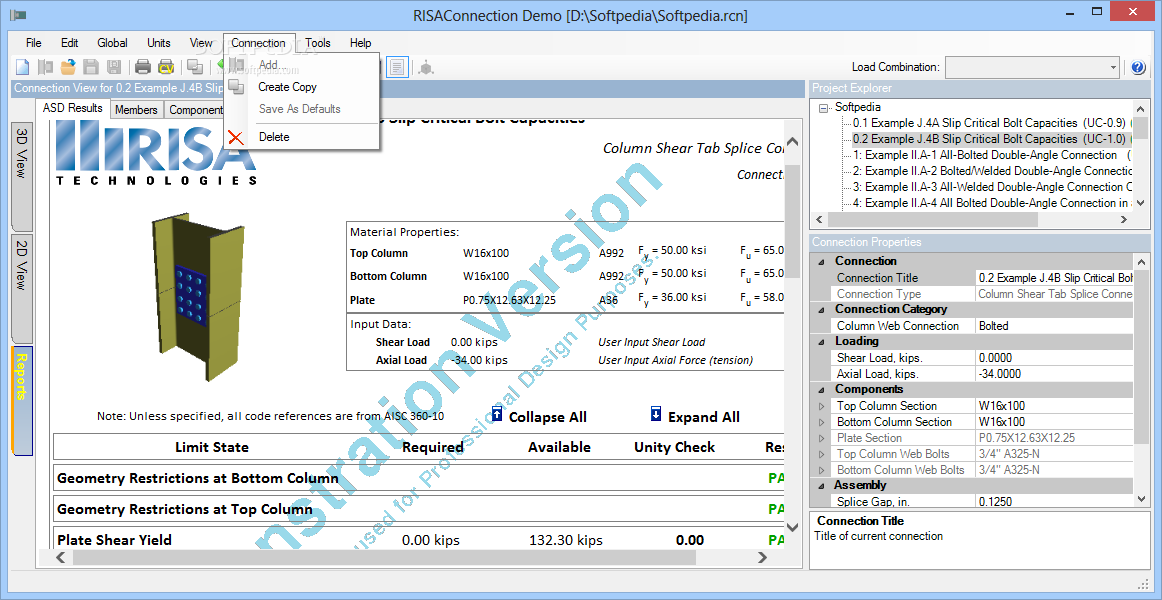
Task: Collapse the Loading properties group
Action: (820, 341)
